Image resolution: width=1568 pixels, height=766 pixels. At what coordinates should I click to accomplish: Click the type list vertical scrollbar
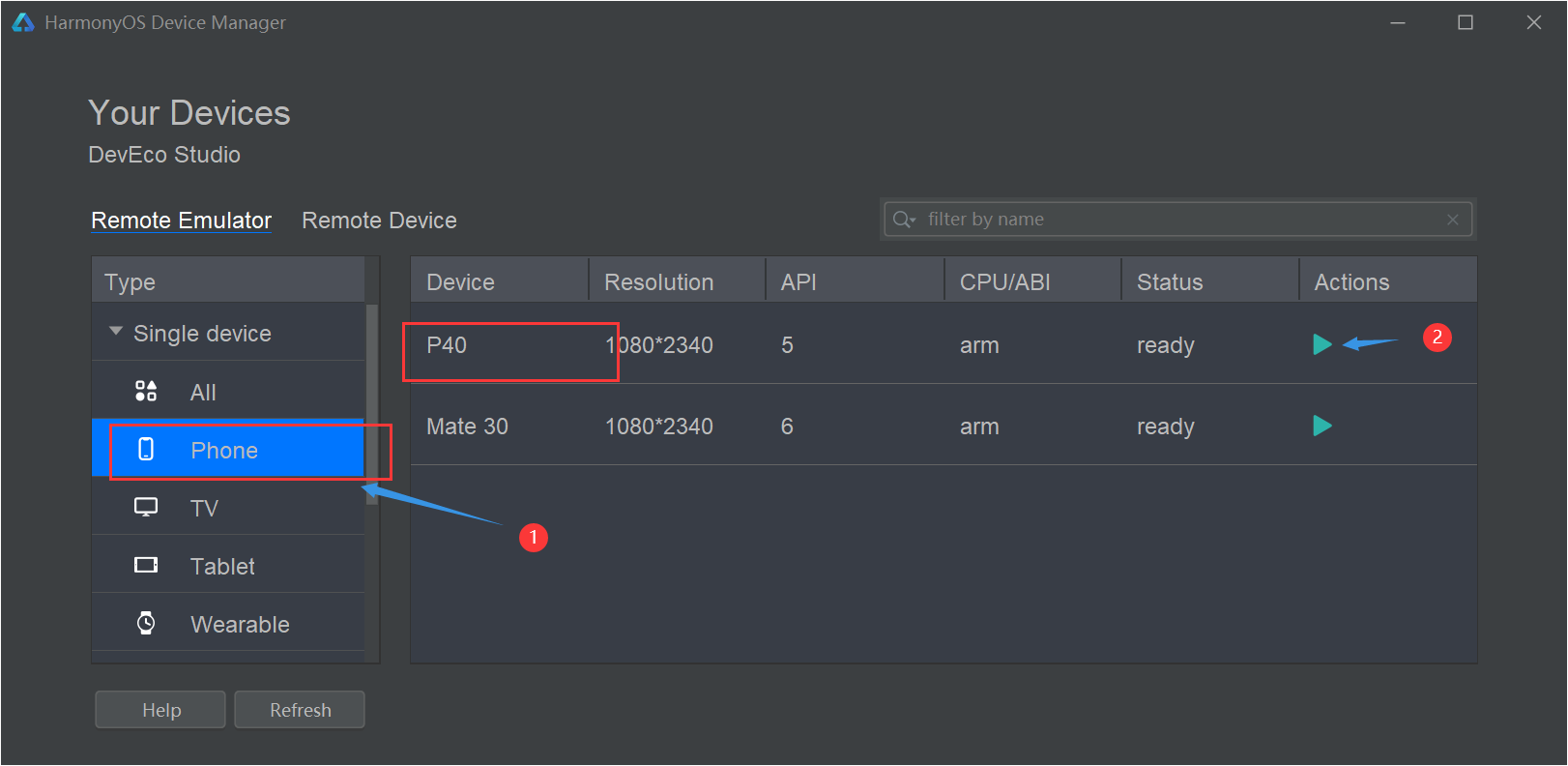[372, 404]
